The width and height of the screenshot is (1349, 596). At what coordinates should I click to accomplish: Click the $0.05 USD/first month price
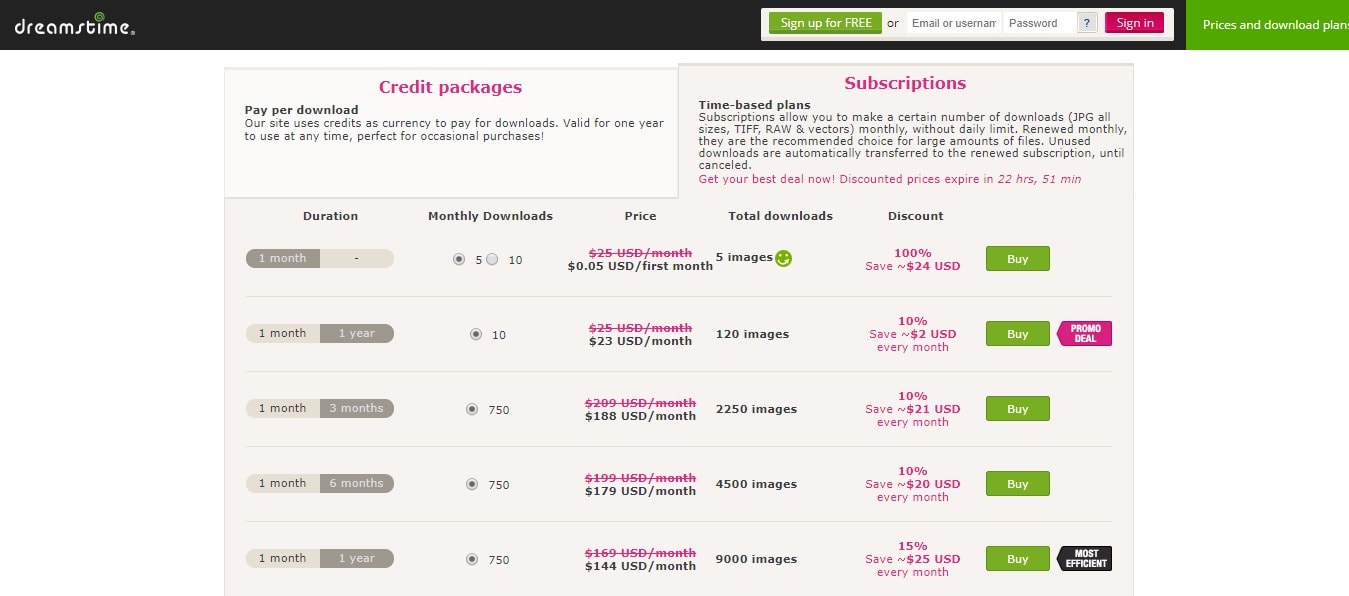pos(640,266)
